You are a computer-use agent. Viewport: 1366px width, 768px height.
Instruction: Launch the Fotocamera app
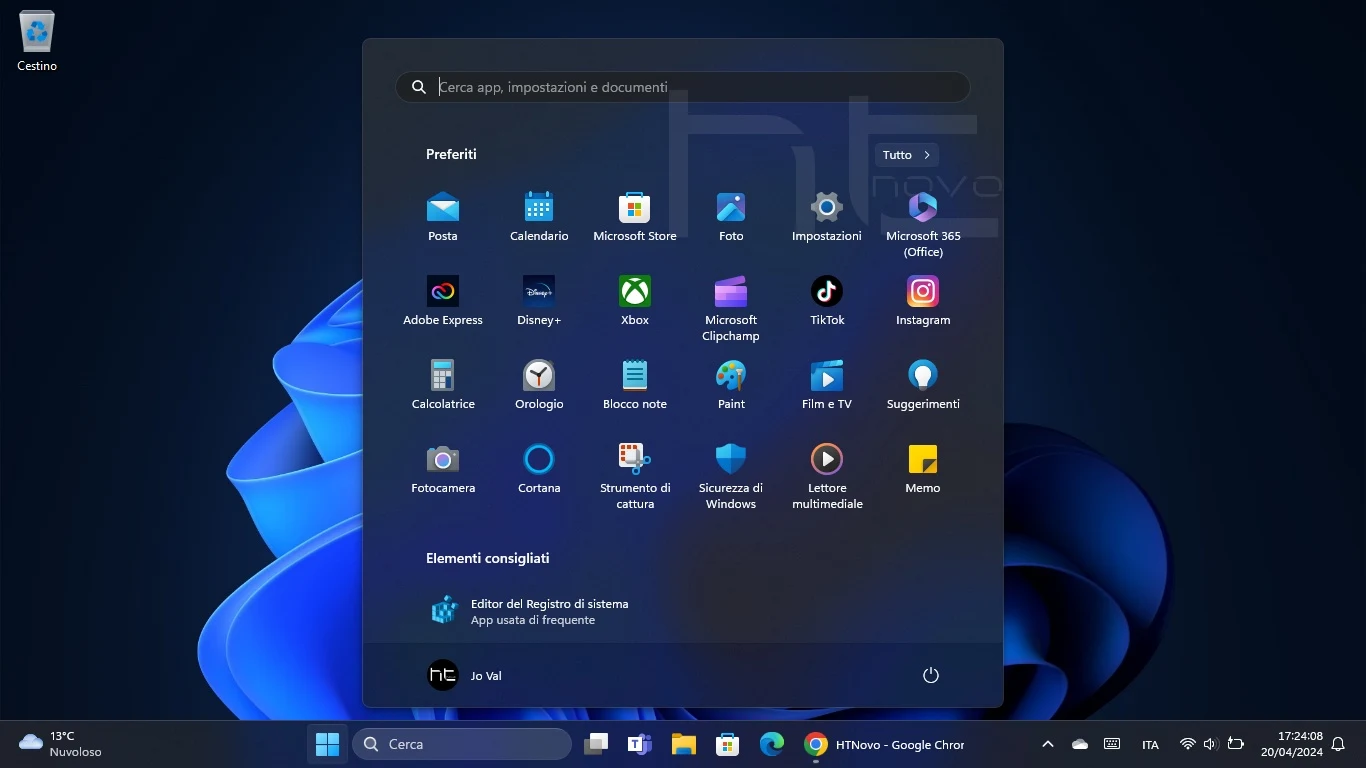tap(443, 469)
